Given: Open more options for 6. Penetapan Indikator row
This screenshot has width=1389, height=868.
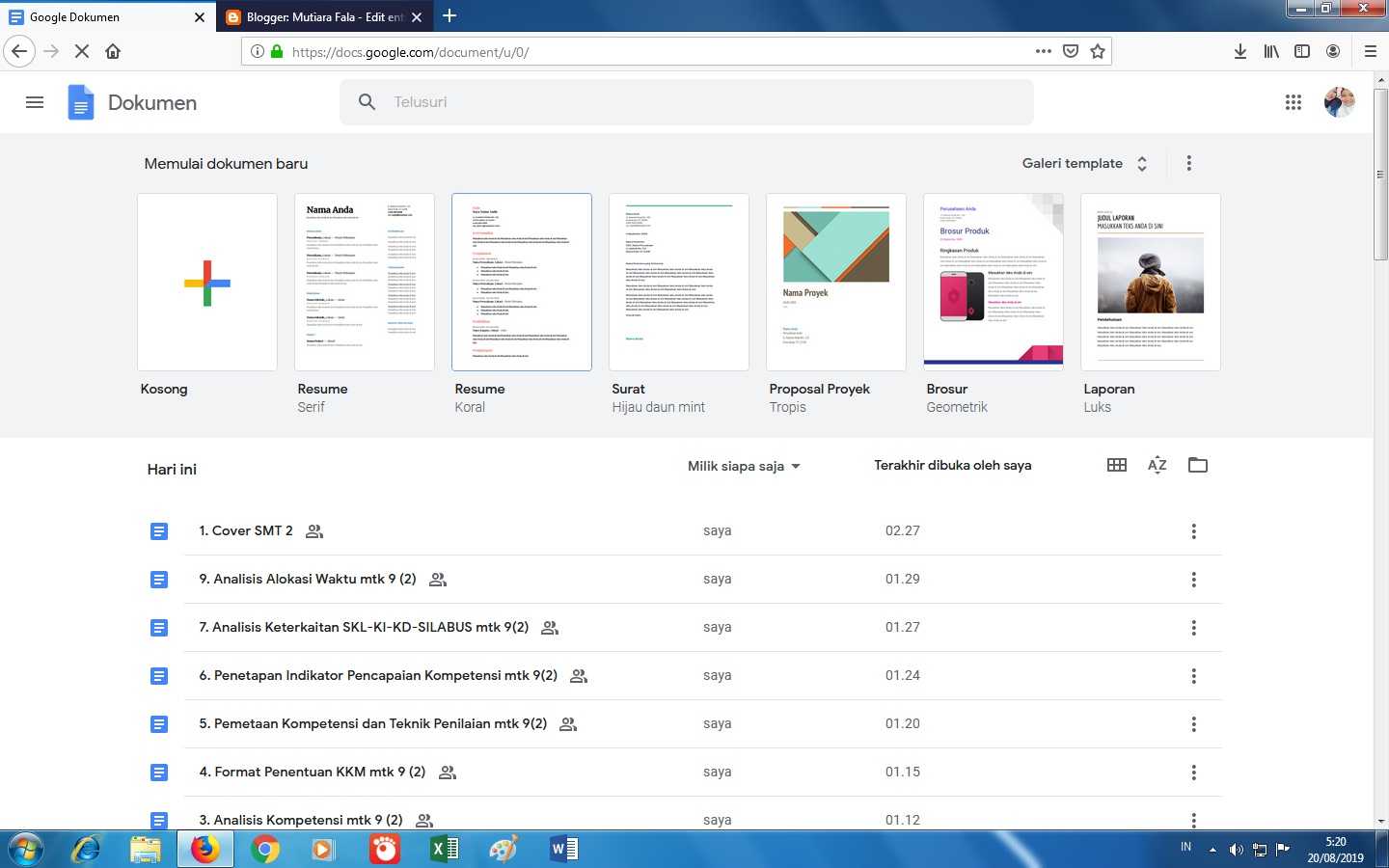Looking at the screenshot, I should click(x=1193, y=676).
